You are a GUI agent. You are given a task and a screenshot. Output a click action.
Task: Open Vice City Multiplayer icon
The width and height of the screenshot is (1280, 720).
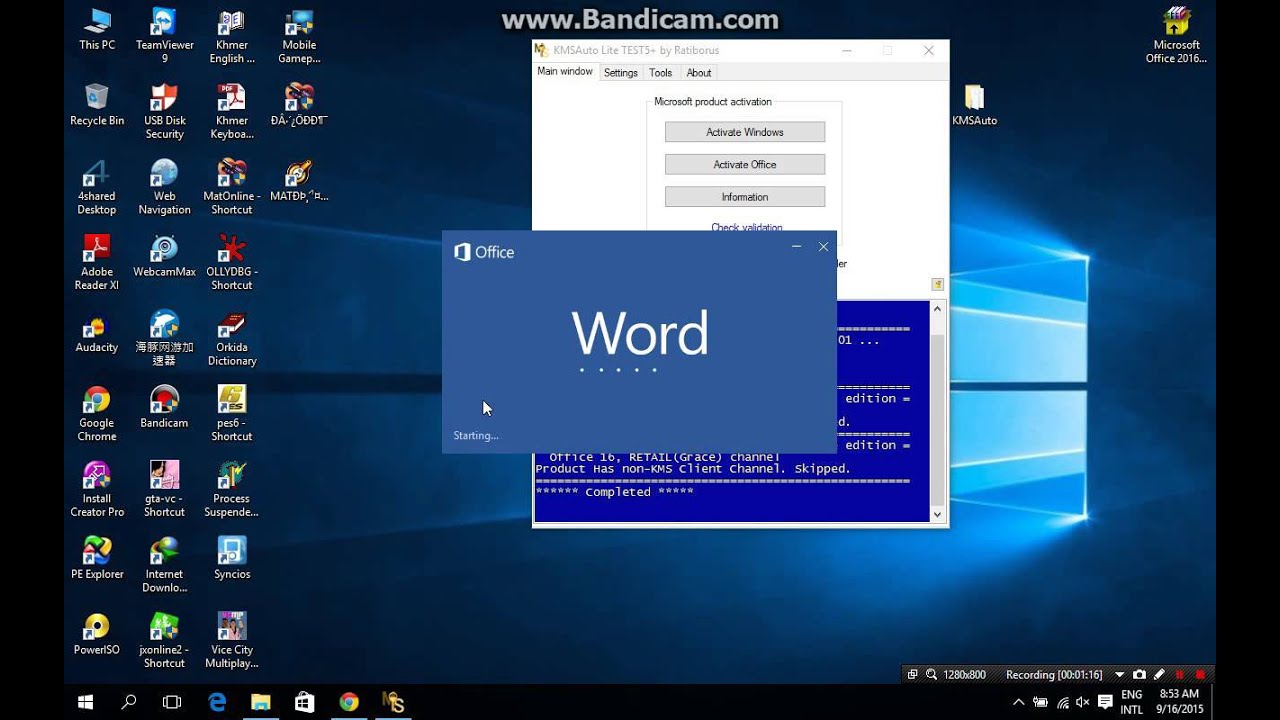pos(231,641)
